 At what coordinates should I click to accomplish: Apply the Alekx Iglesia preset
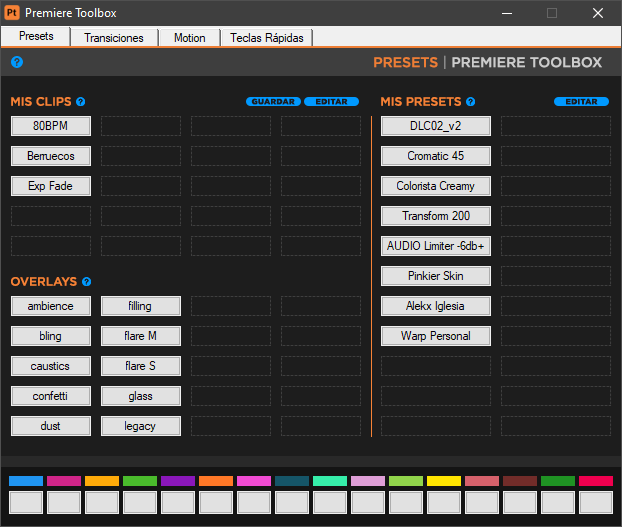point(436,306)
